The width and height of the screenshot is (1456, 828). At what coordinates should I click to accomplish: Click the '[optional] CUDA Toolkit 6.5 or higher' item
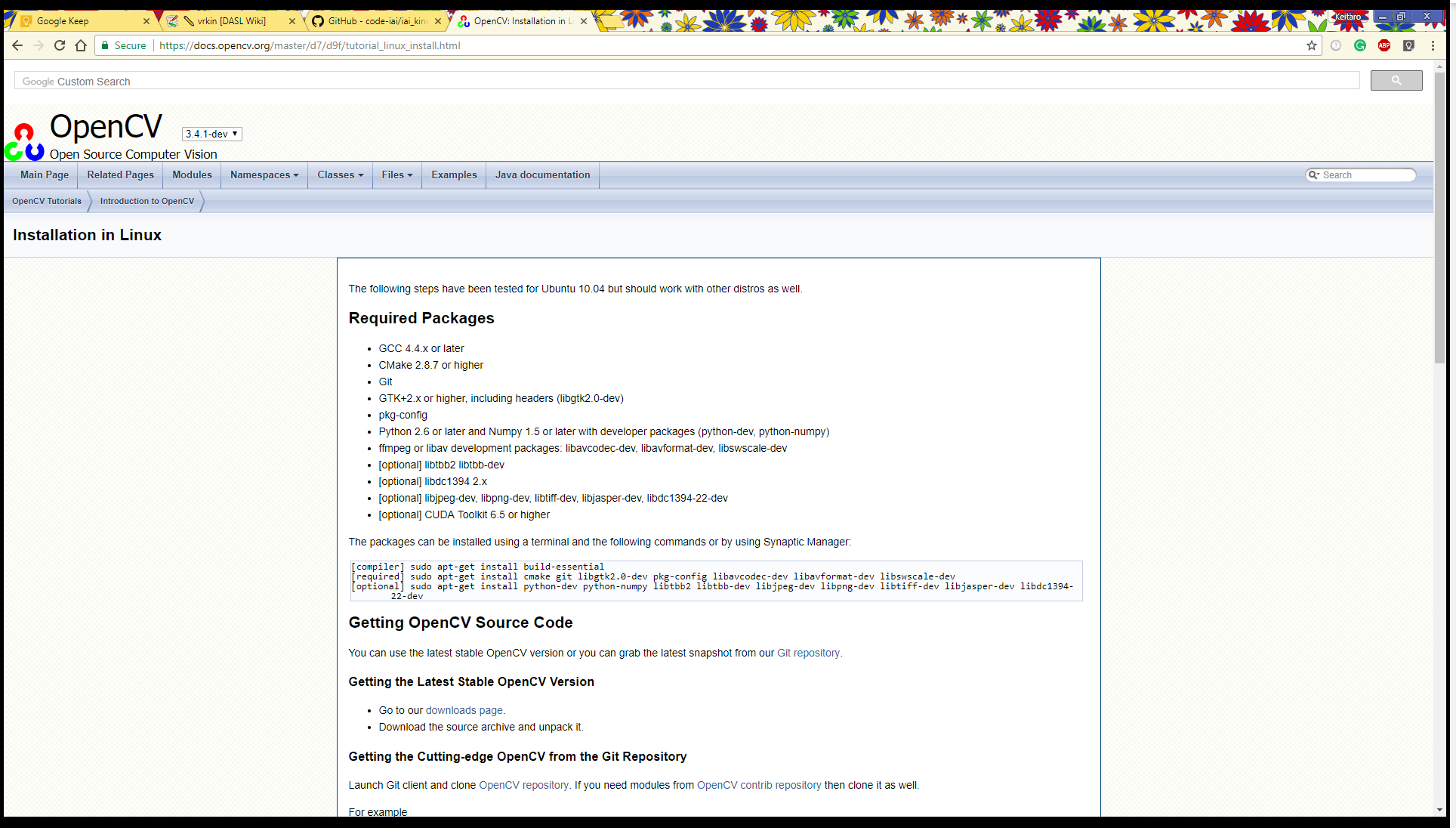[x=464, y=514]
